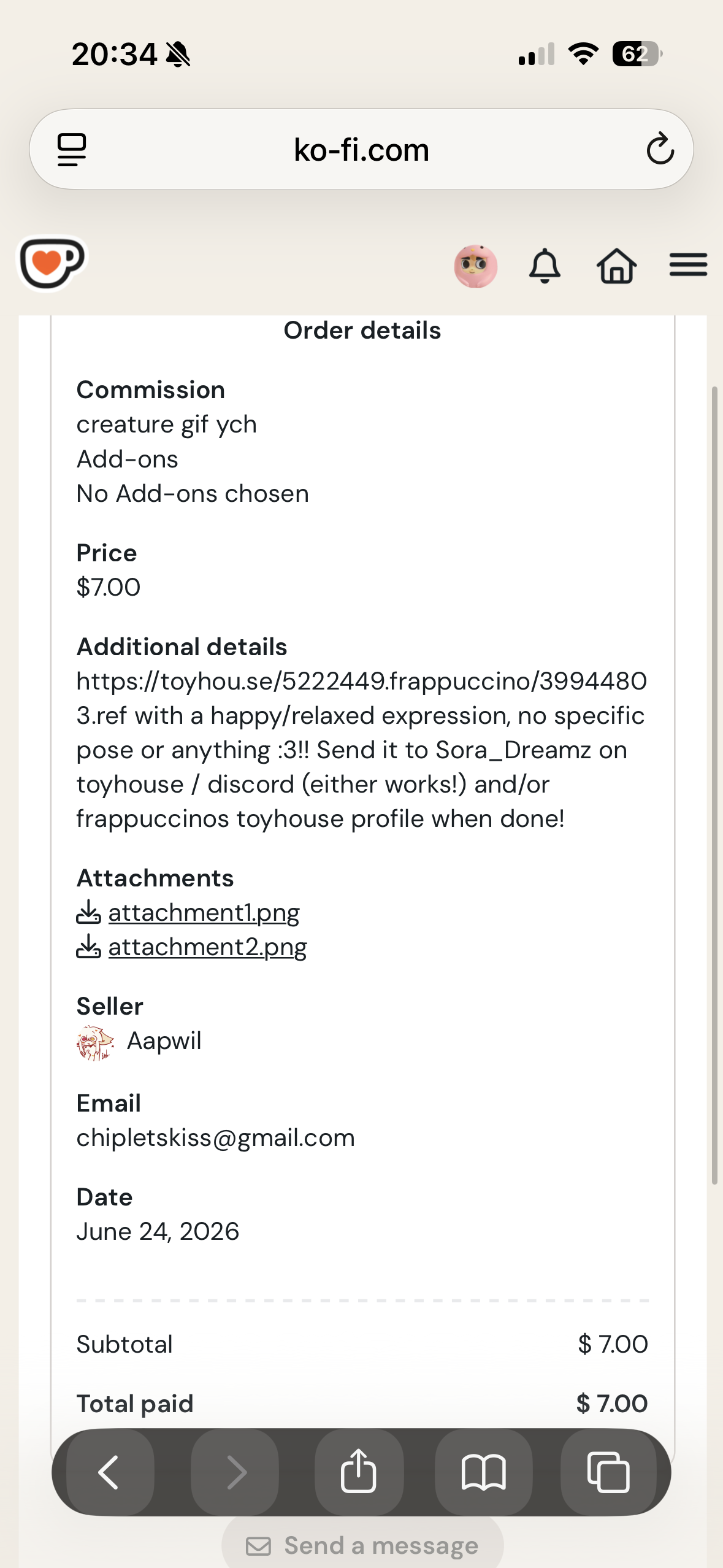Click the page scrollbar
The image size is (723, 1568).
[x=714, y=785]
